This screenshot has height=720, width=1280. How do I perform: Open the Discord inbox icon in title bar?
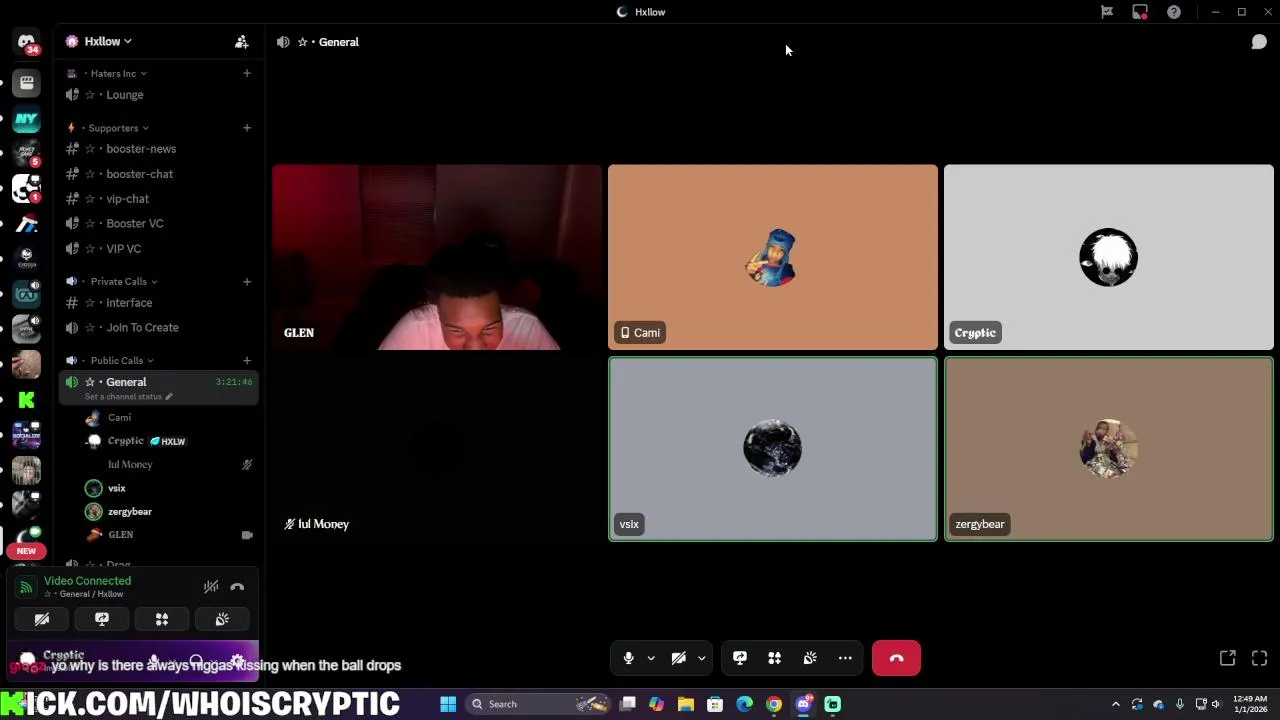click(1140, 12)
